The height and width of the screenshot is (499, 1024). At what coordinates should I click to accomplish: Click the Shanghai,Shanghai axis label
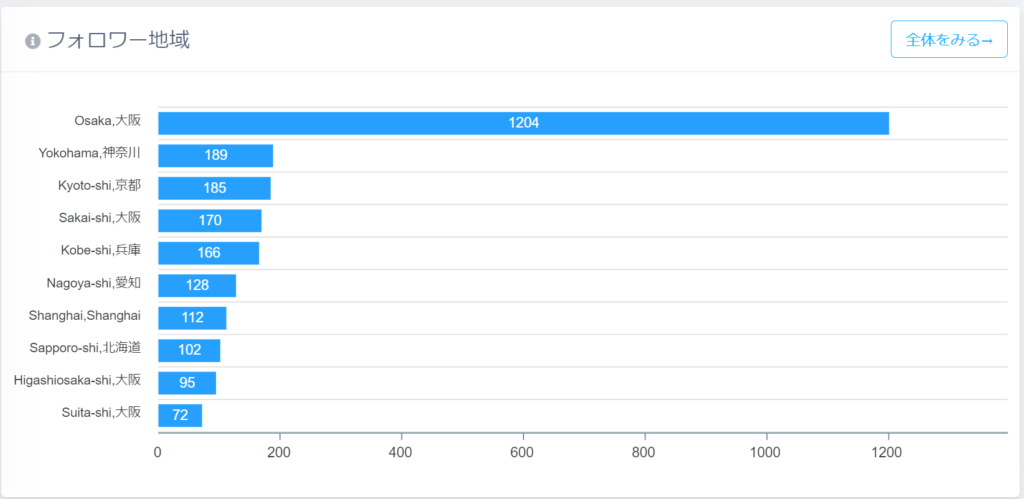(x=85, y=316)
